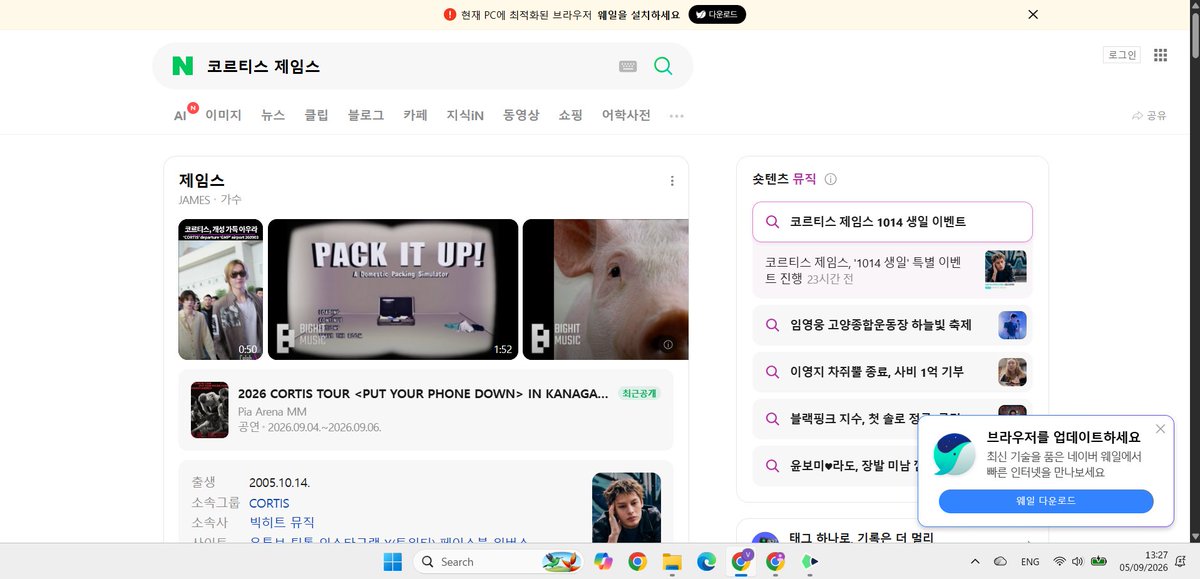Select 이영지 차쥐뿔 종료, 사비 1억 기부
Image resolution: width=1200 pixels, height=579 pixels.
(892, 372)
